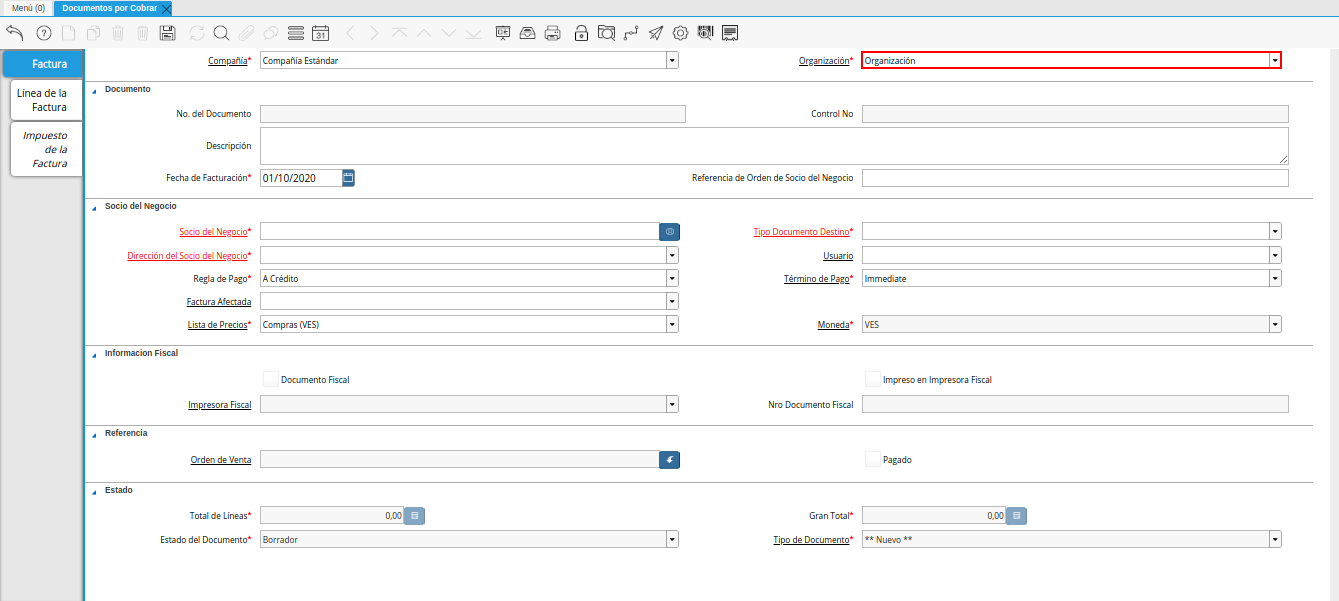Viewport: 1339px width, 601px height.
Task: Click in the Descripción text area
Action: 774,146
